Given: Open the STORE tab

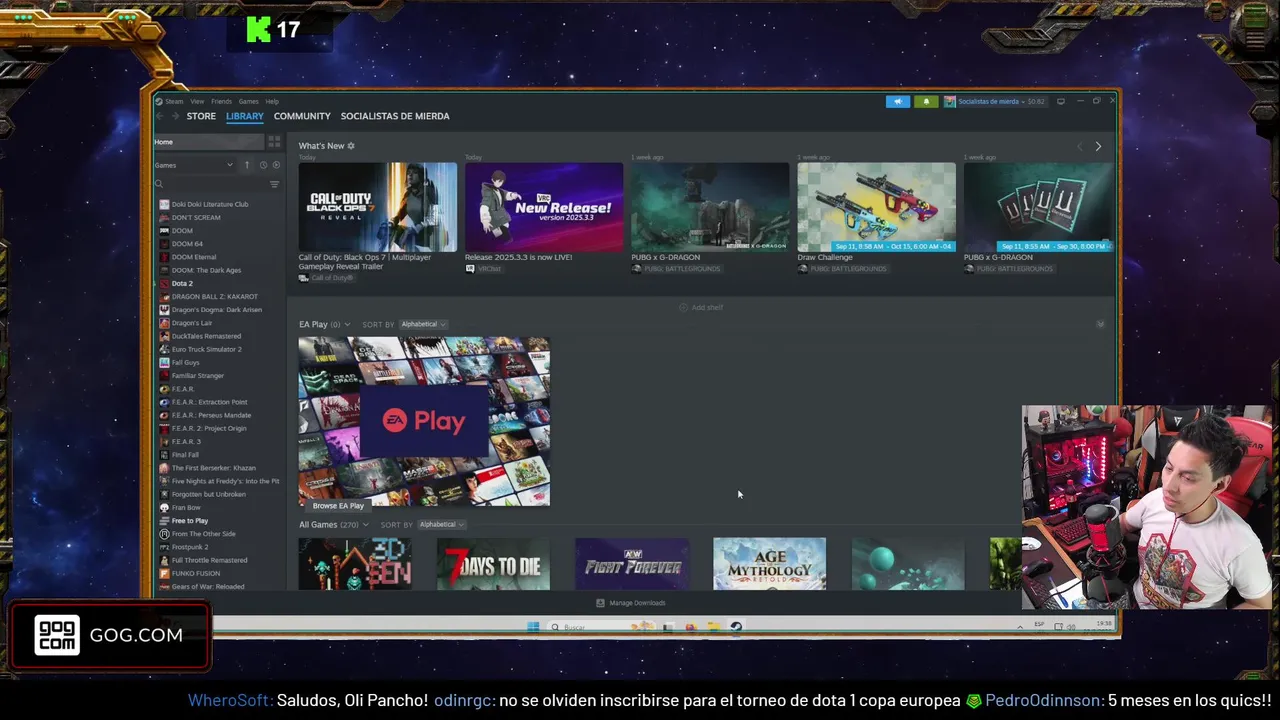Looking at the screenshot, I should tap(201, 116).
